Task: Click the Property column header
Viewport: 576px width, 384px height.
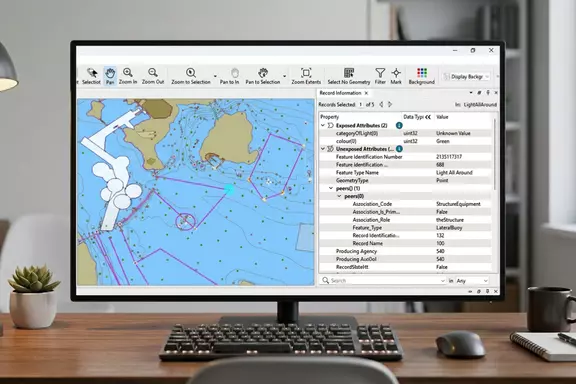Action: [x=330, y=117]
